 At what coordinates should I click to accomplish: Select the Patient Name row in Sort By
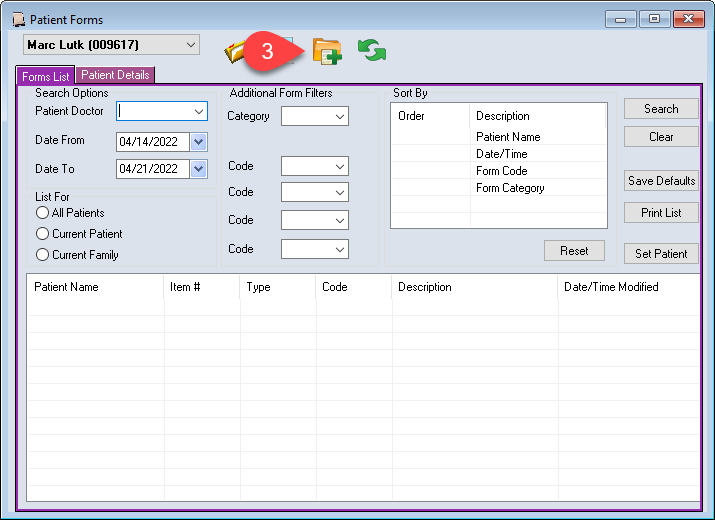[x=499, y=137]
